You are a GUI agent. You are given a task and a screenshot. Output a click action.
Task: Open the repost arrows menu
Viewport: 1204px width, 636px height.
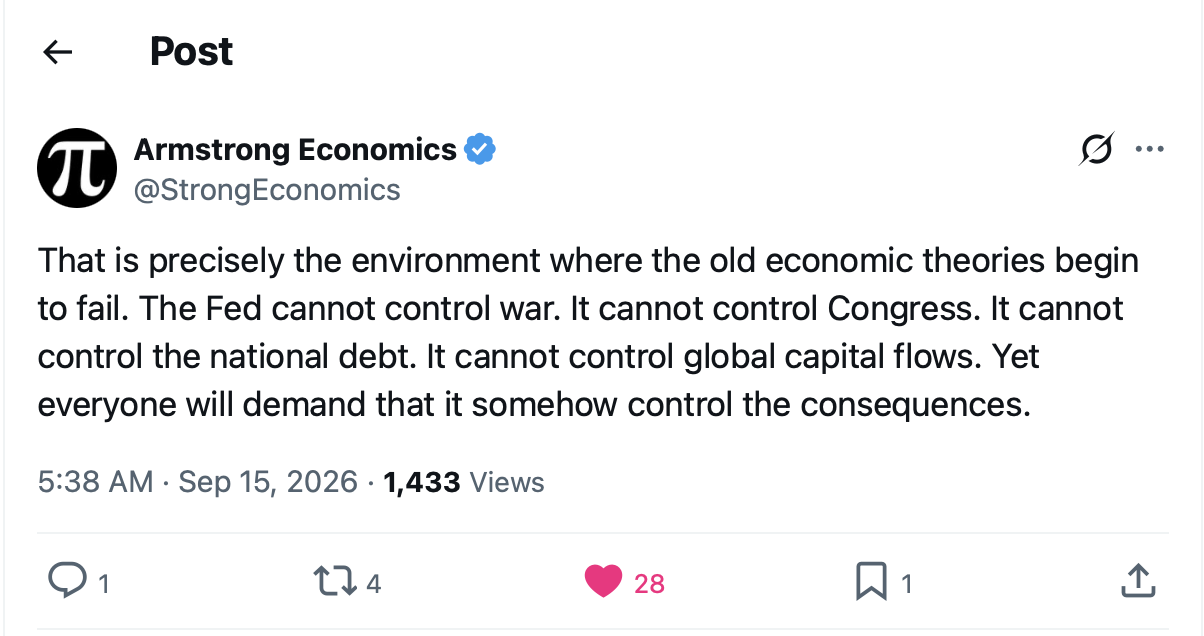(x=334, y=581)
